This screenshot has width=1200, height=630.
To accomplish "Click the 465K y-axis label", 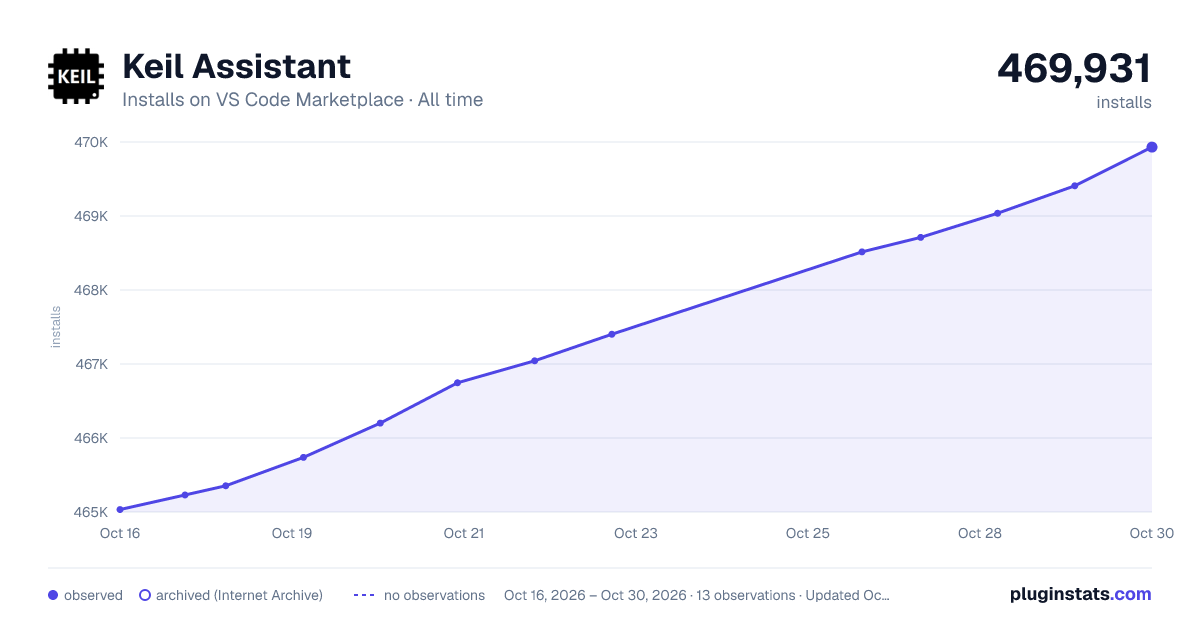I will click(x=91, y=512).
